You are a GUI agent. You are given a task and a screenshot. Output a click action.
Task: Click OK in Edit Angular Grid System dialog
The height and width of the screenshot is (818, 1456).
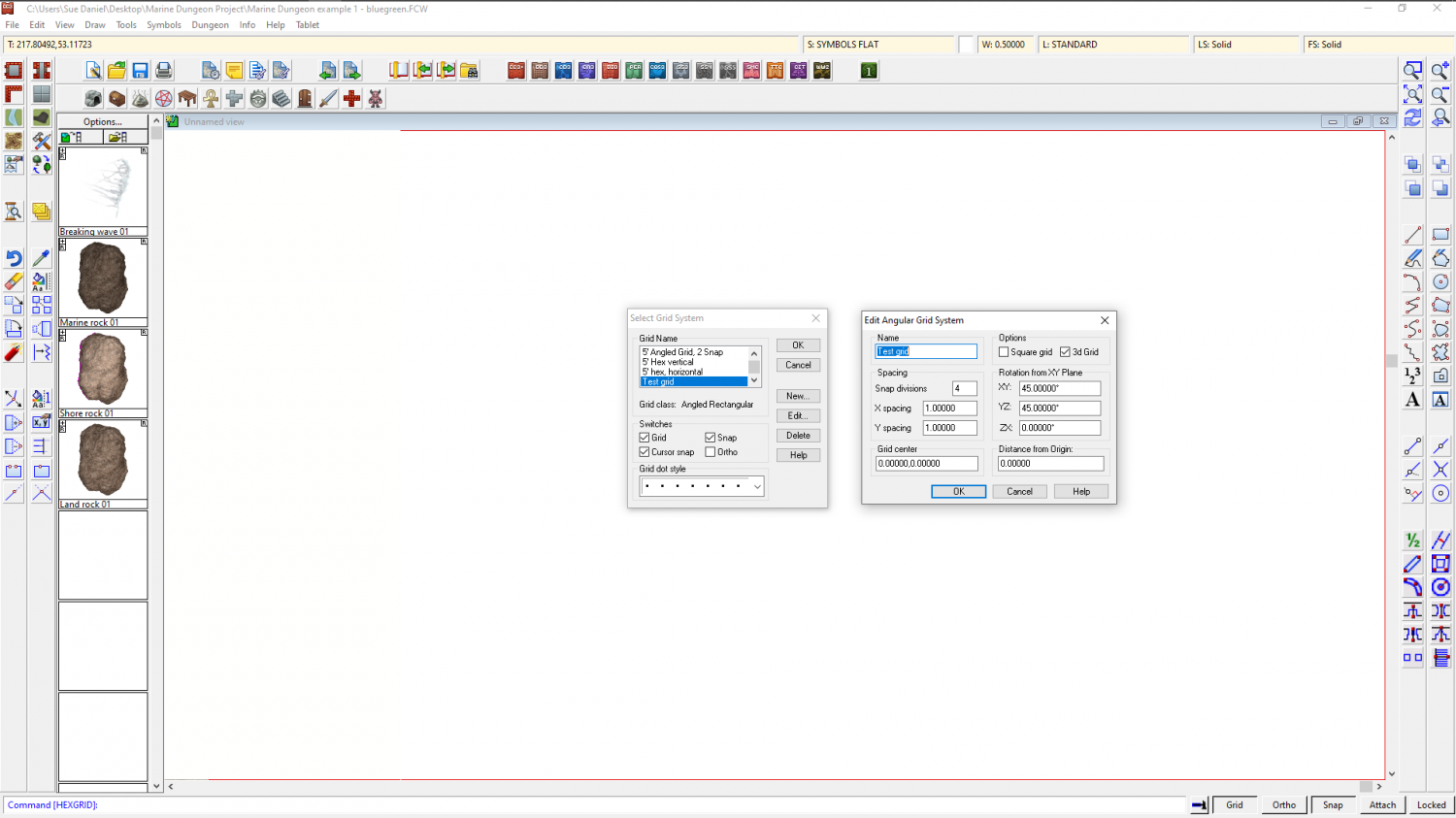[x=958, y=492]
